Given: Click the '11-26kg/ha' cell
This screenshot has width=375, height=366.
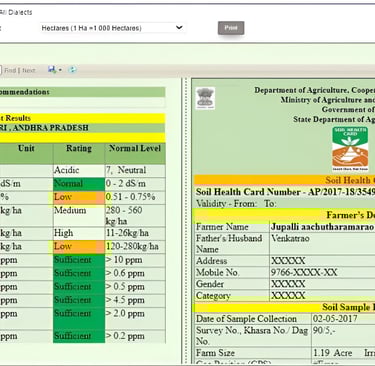Looking at the screenshot, I should click(x=135, y=233).
